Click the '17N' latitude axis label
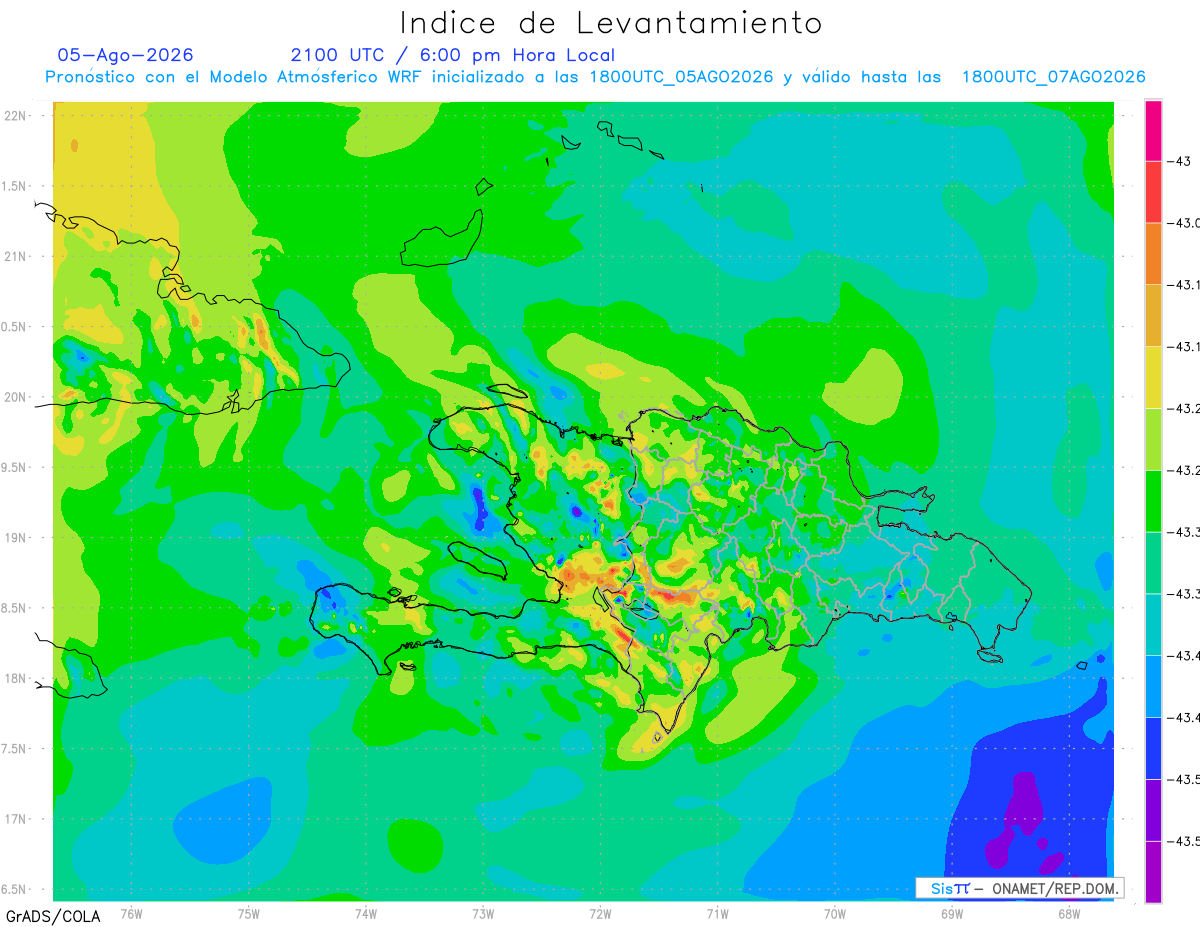This screenshot has width=1200, height=927. coord(17,819)
